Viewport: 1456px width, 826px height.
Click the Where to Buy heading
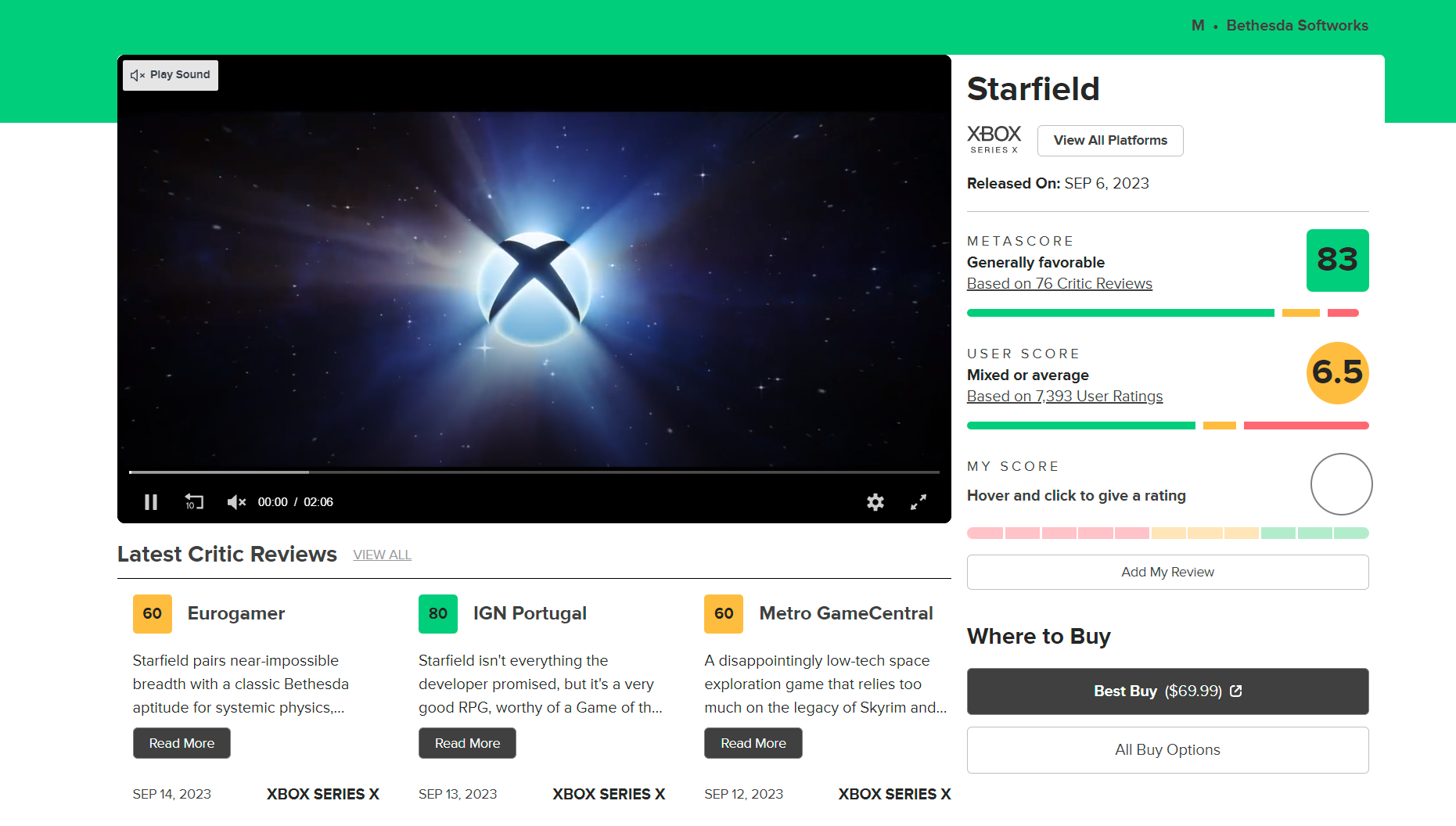coord(1039,637)
